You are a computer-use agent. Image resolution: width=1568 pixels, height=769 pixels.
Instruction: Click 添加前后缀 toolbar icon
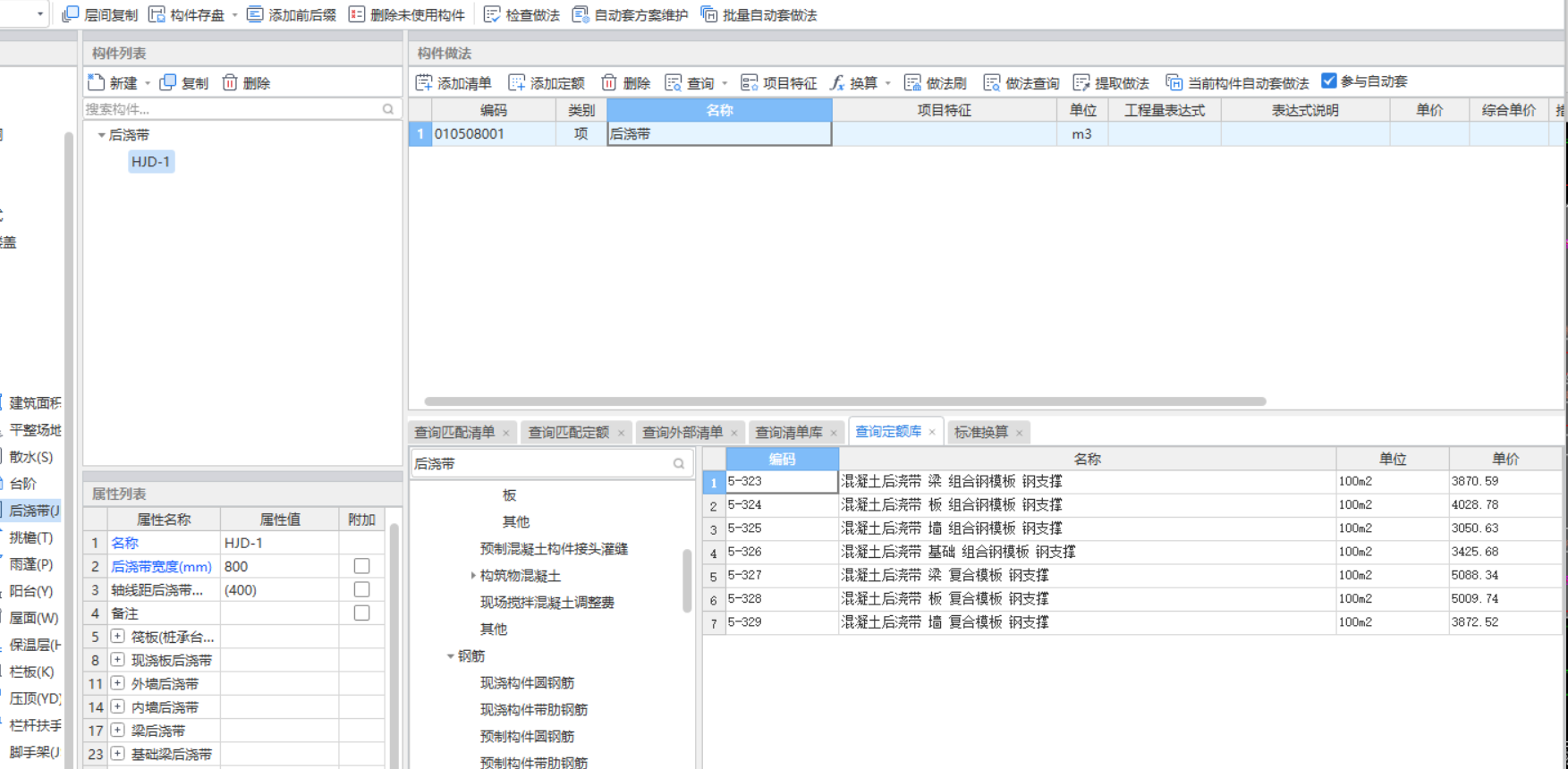point(255,14)
